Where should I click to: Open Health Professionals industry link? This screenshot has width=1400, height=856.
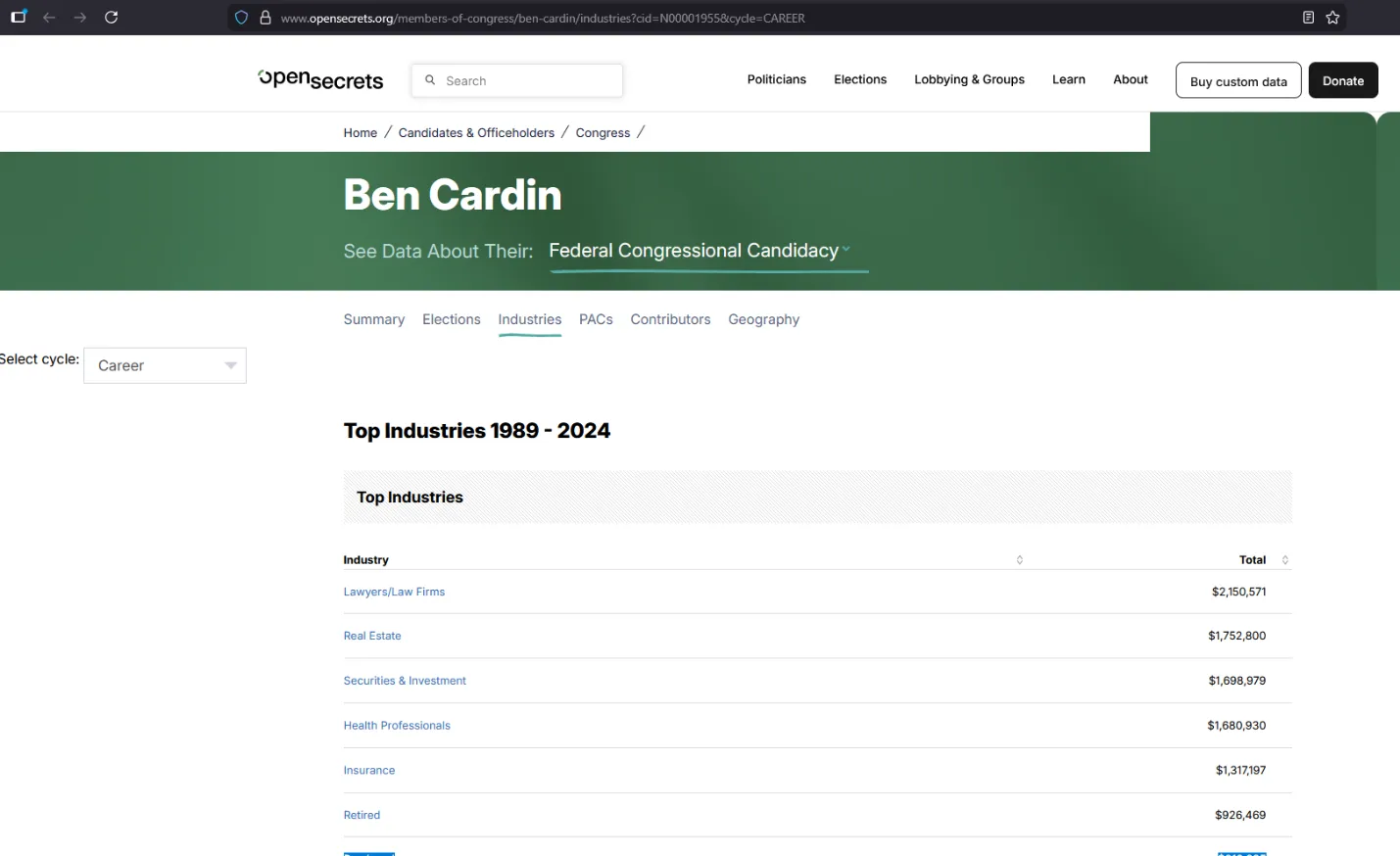tap(397, 726)
